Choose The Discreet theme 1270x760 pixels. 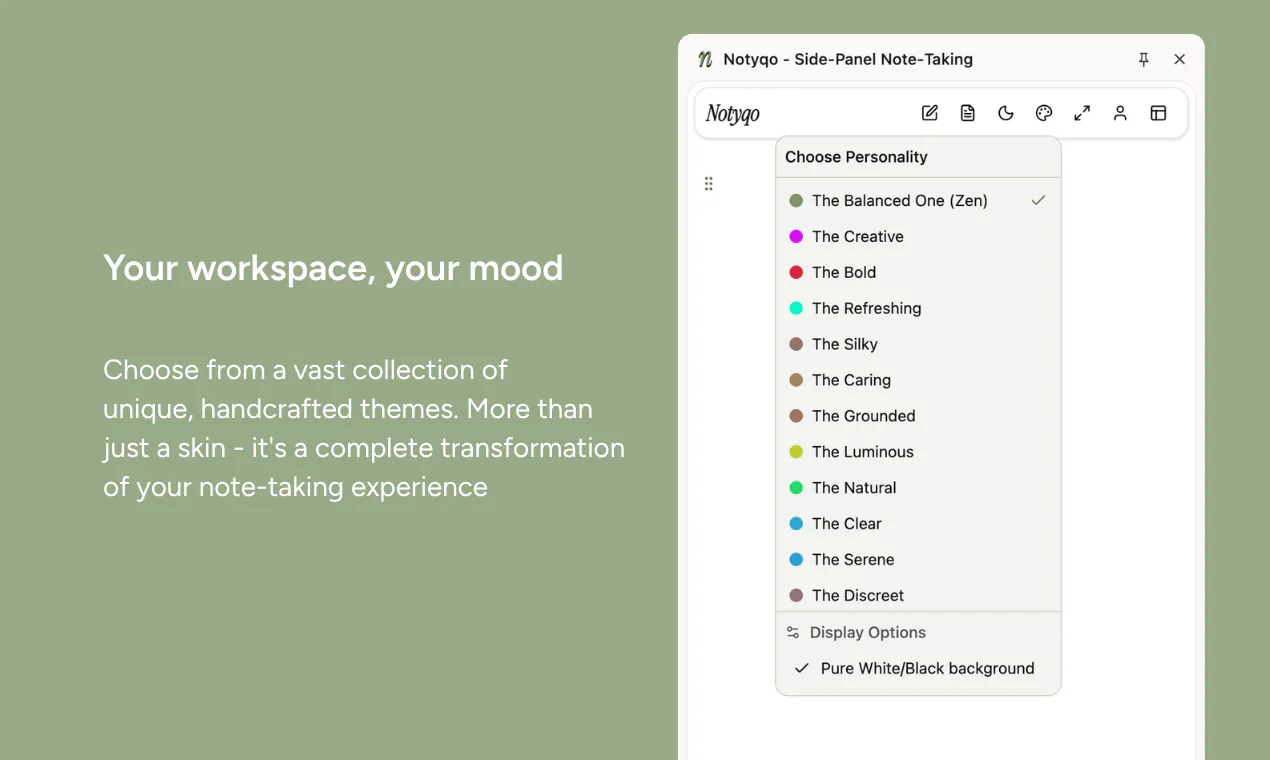[x=918, y=595]
